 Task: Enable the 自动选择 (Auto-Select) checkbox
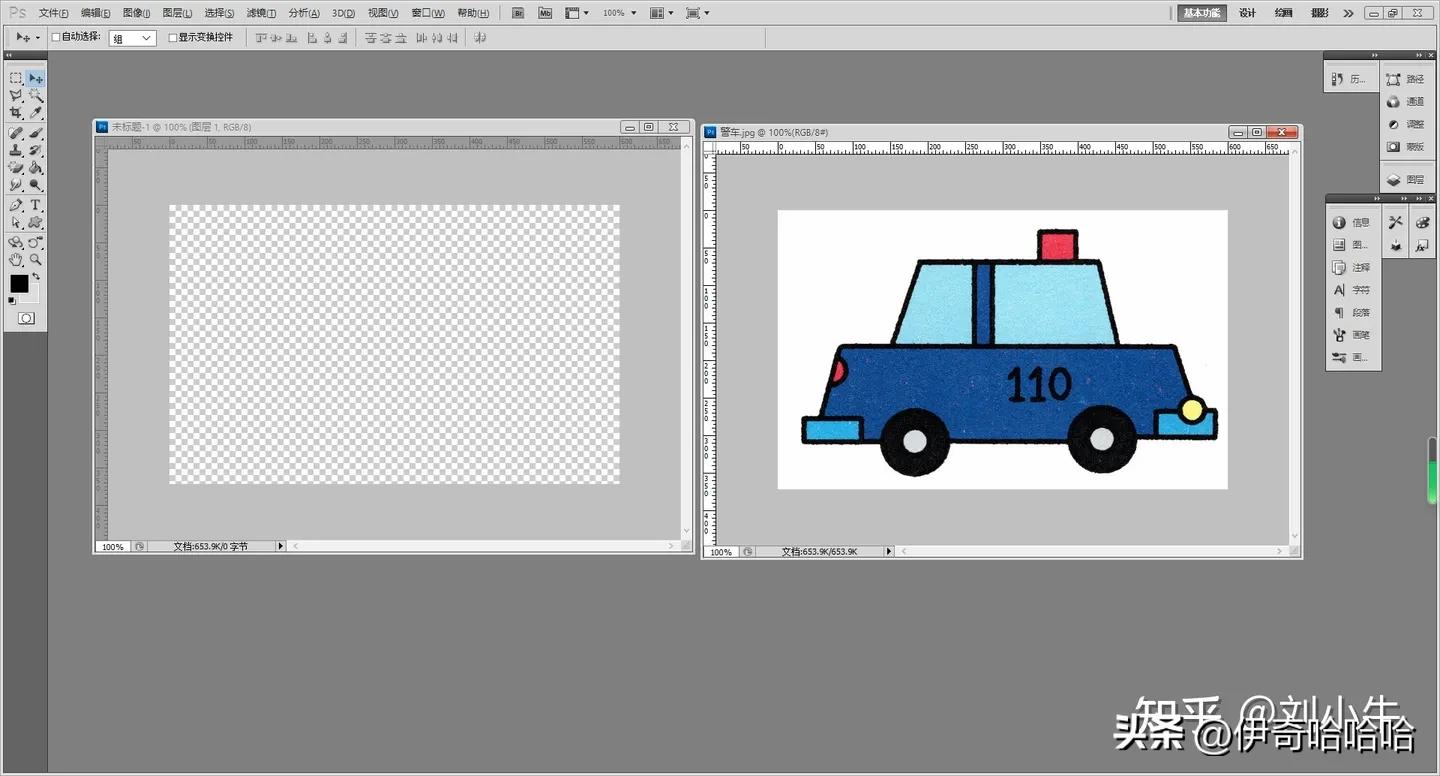(x=56, y=37)
